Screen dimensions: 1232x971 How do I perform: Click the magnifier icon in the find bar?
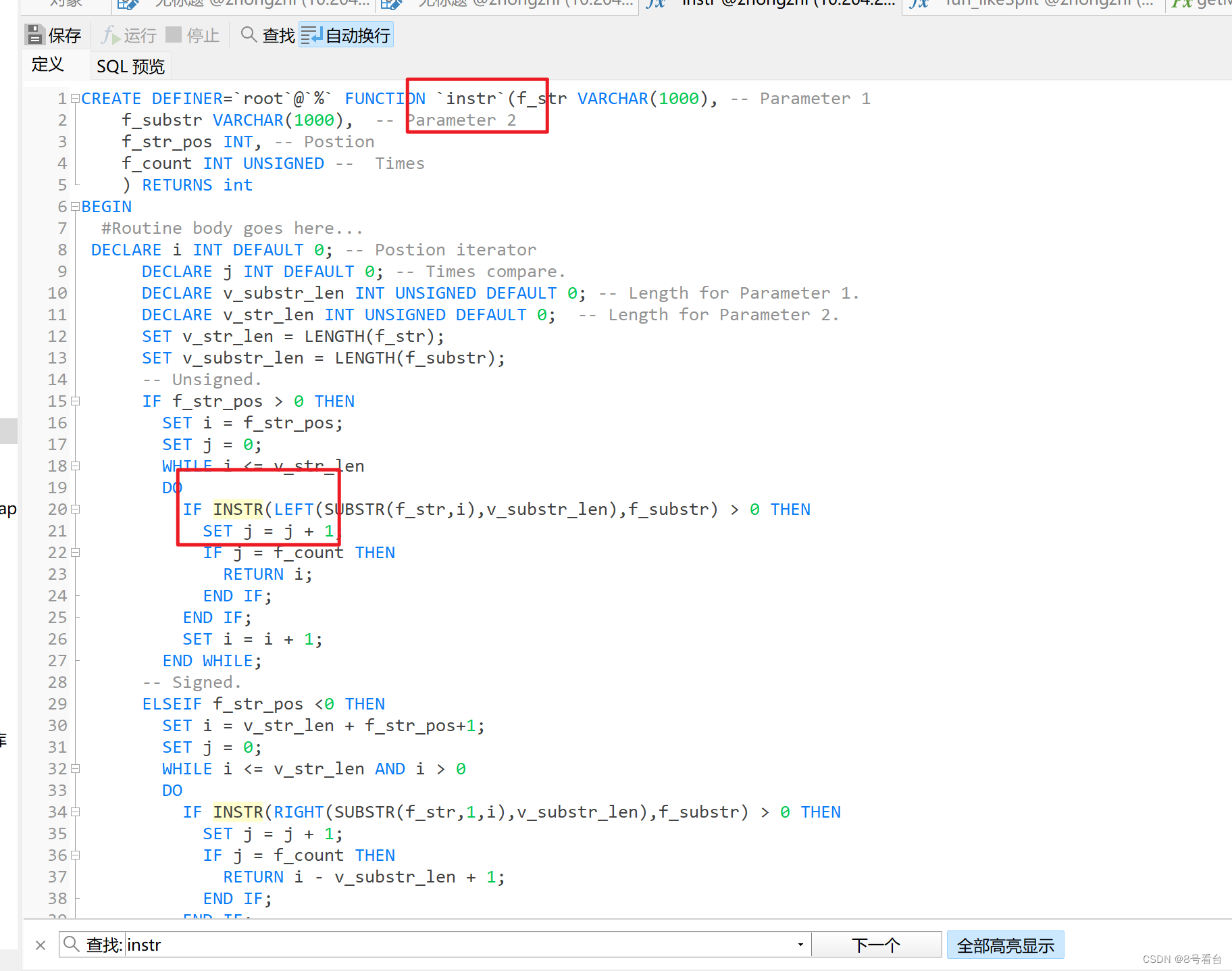(70, 944)
